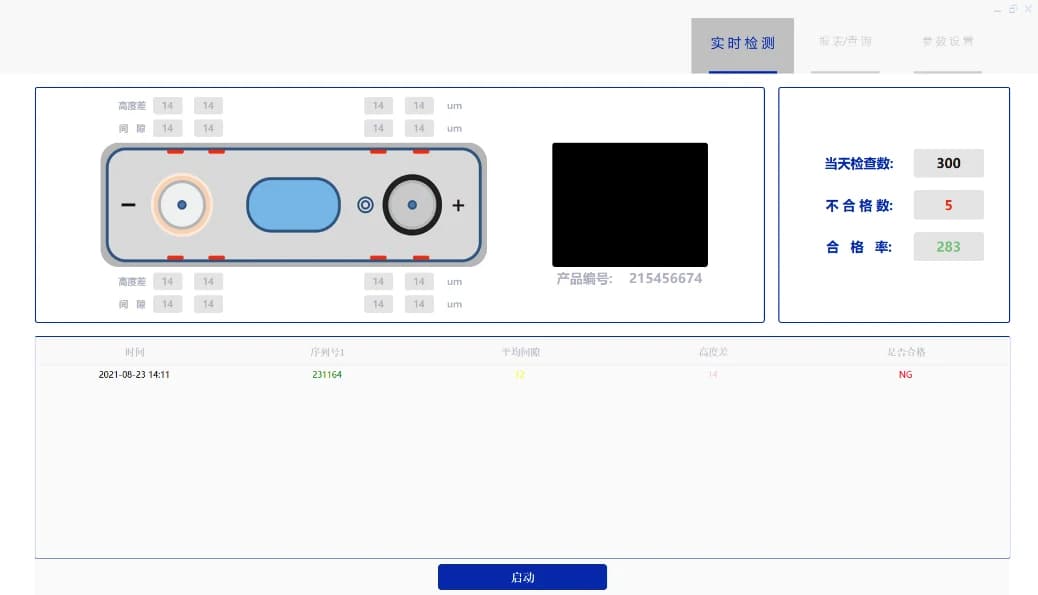Select the 合格率 value 283
The image size is (1038, 595).
[x=948, y=247]
